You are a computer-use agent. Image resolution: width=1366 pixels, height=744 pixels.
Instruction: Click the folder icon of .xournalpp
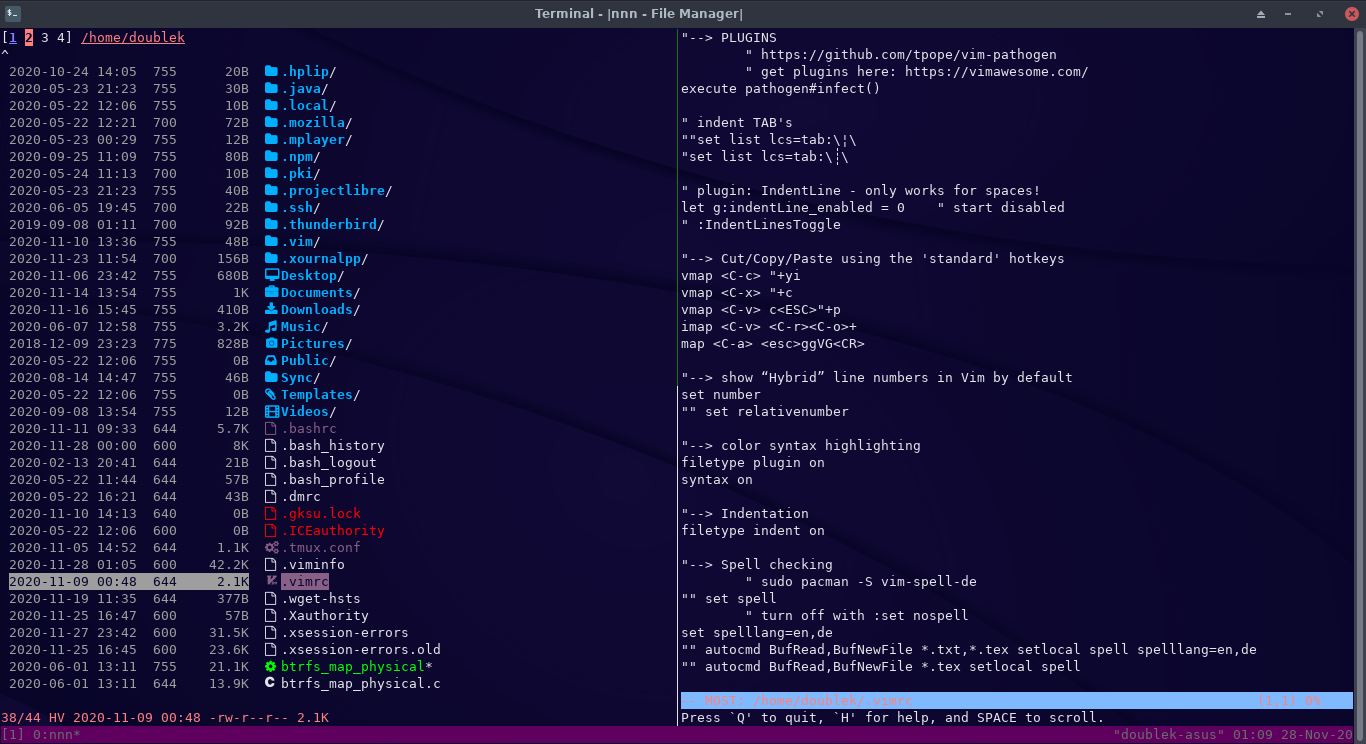tap(271, 259)
